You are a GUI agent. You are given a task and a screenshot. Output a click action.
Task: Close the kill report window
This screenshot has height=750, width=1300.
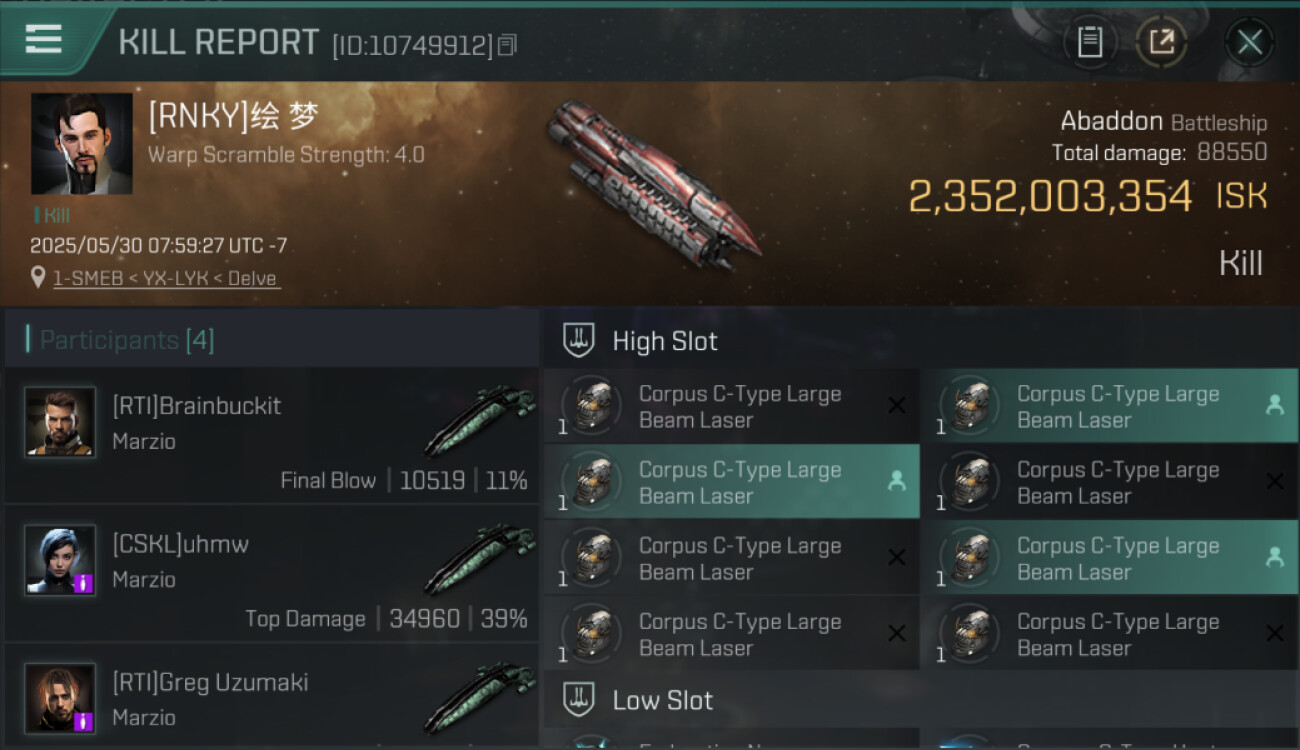click(1249, 42)
